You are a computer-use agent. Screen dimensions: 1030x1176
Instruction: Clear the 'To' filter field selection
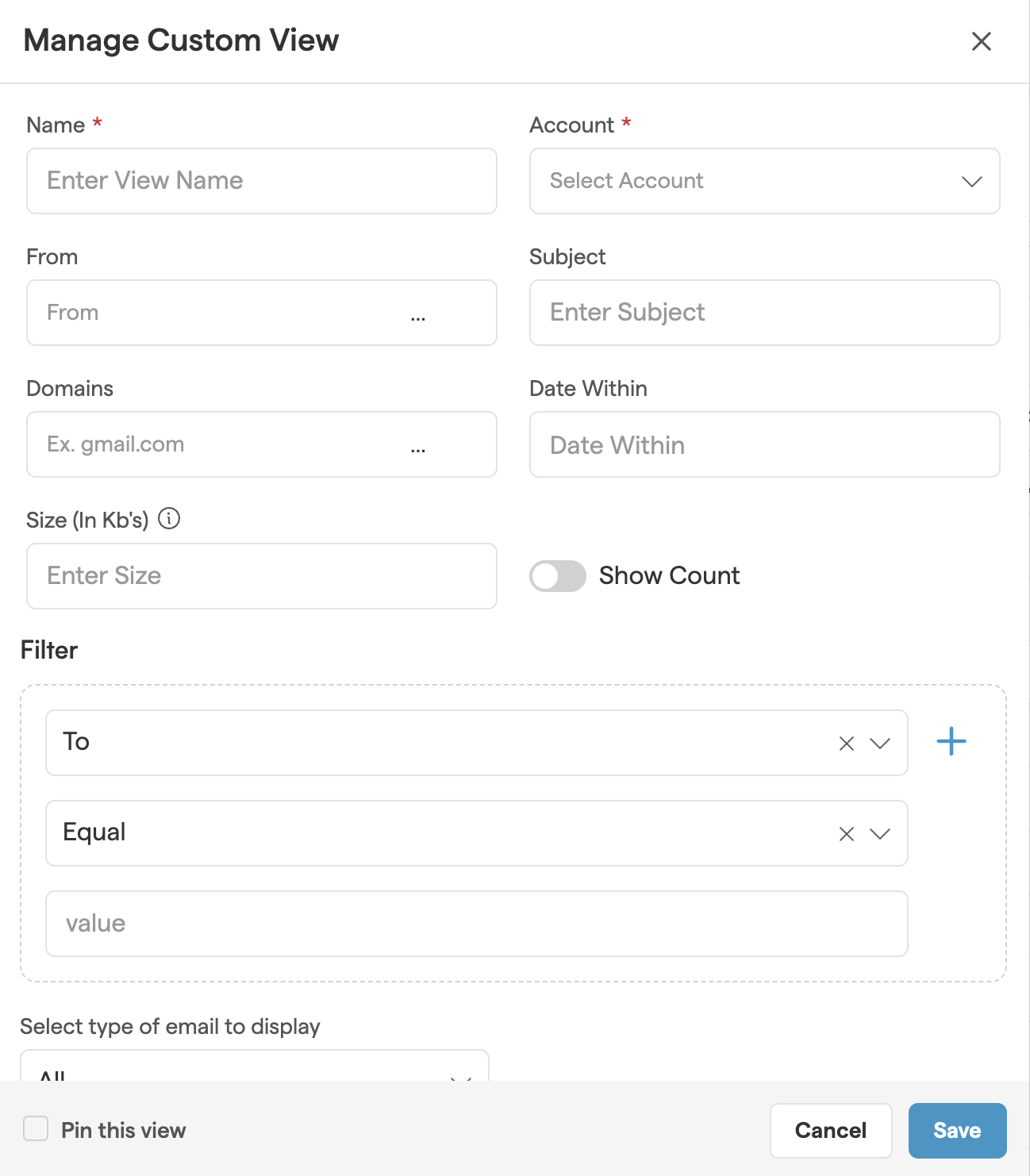pyautogui.click(x=846, y=744)
